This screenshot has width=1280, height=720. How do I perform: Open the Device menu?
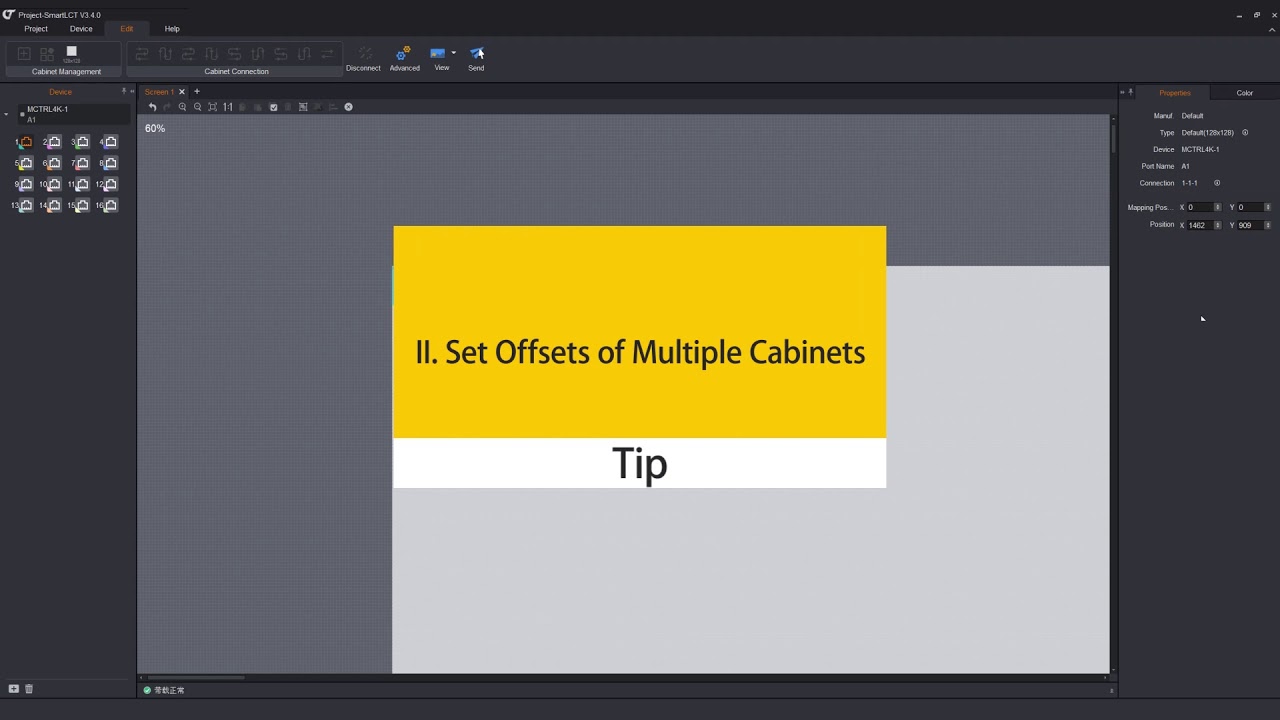click(81, 29)
